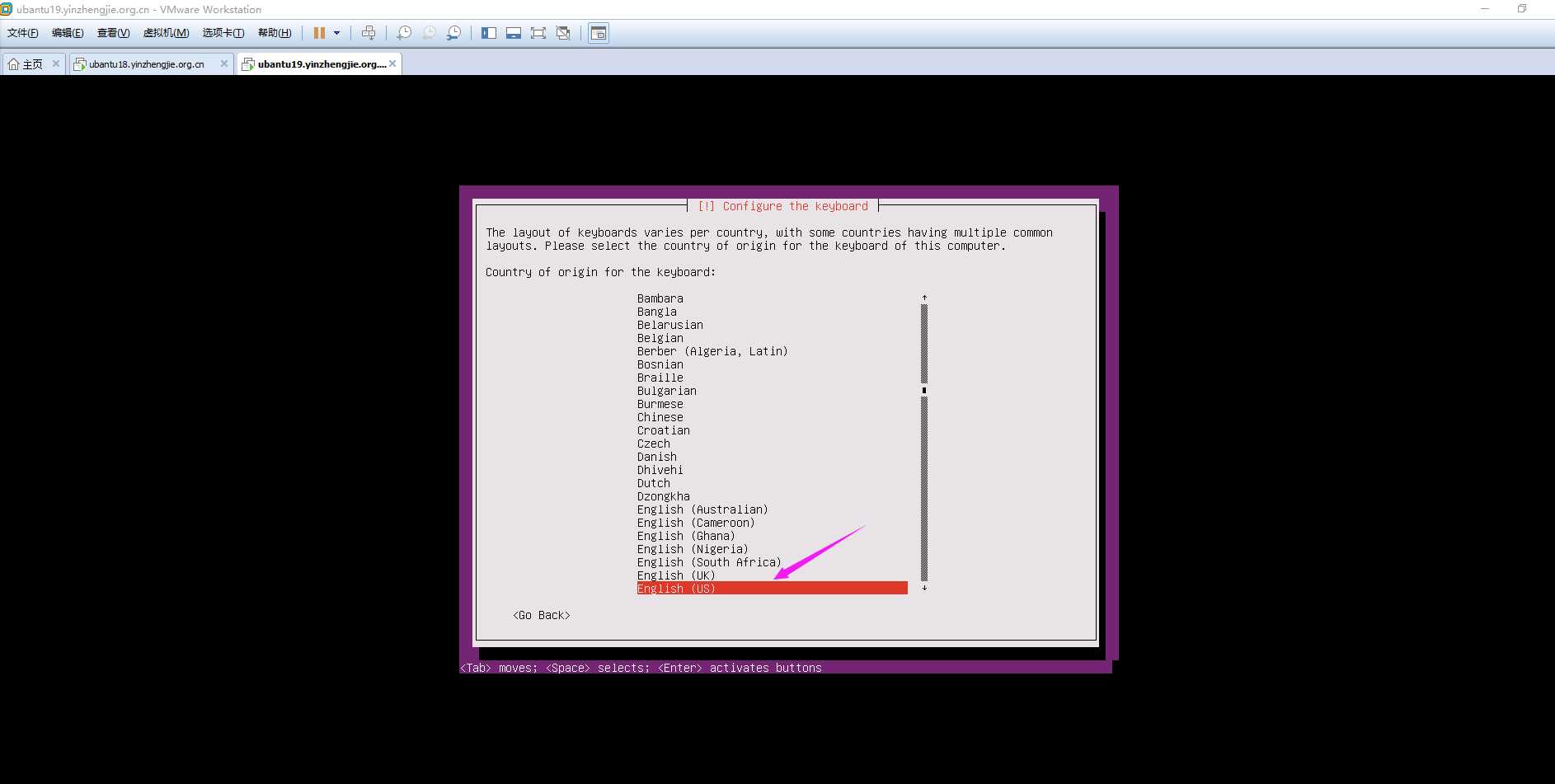Open the 虚拟机(M) menu

[166, 33]
